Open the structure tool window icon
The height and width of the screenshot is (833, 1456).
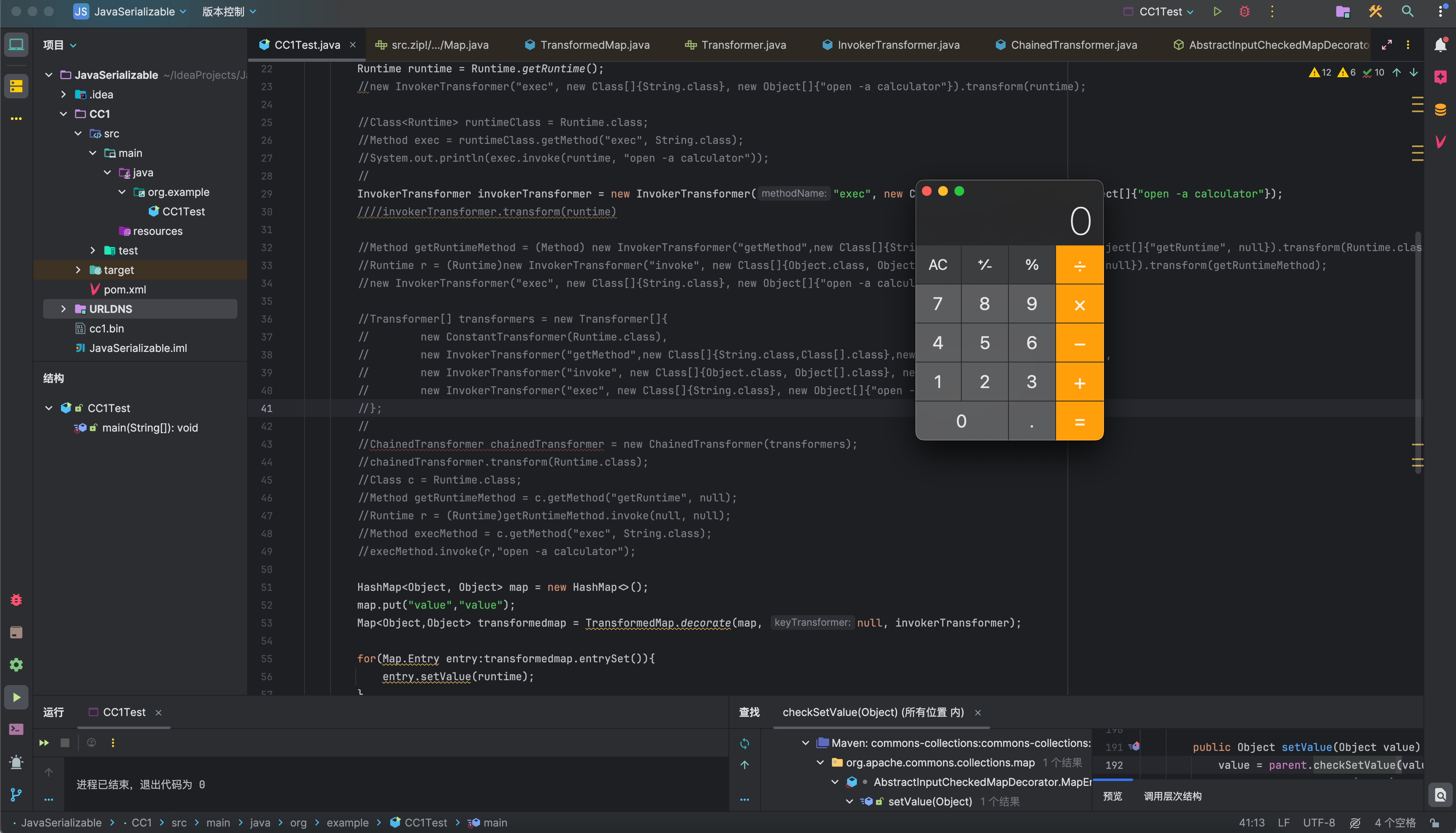tap(16, 87)
